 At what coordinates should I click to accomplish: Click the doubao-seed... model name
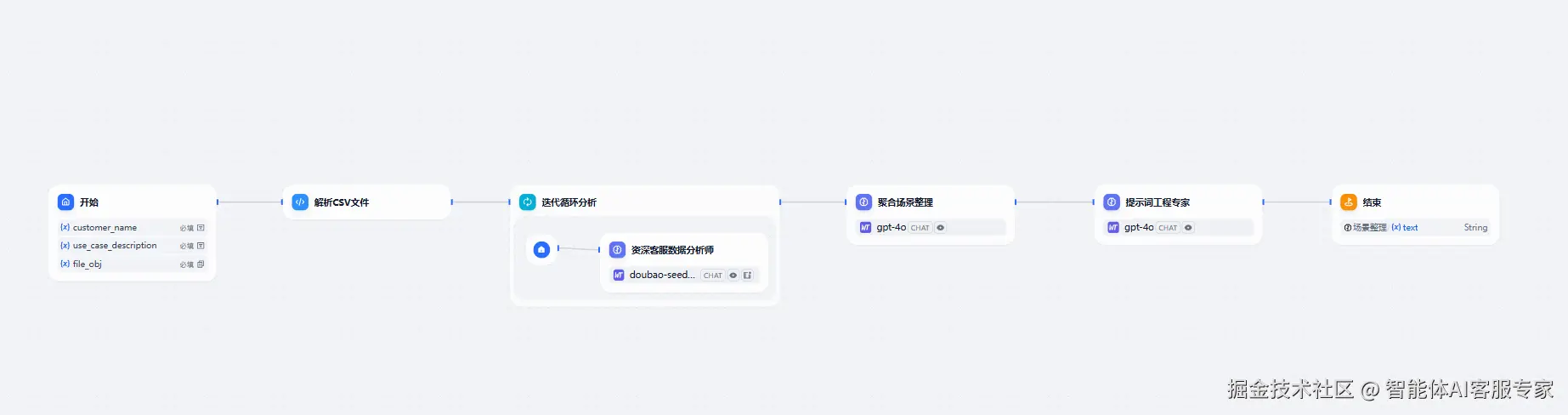tap(662, 276)
